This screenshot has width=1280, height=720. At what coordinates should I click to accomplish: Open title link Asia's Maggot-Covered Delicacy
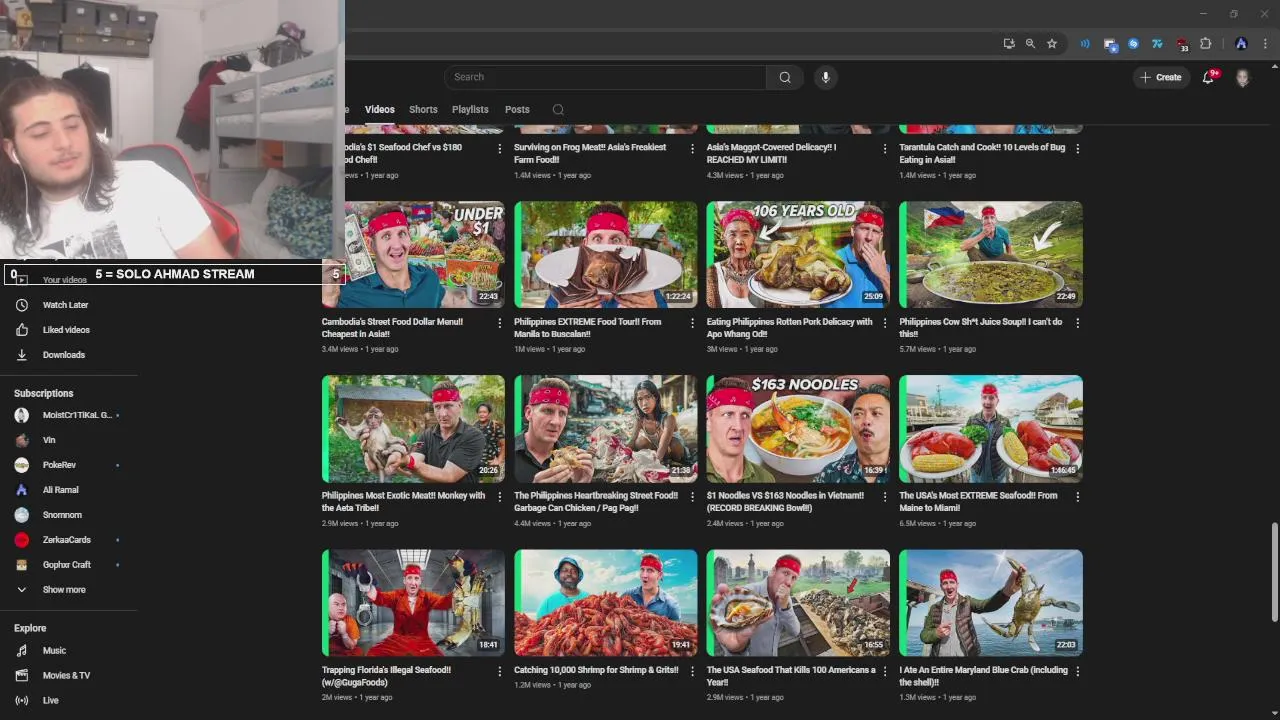point(771,153)
